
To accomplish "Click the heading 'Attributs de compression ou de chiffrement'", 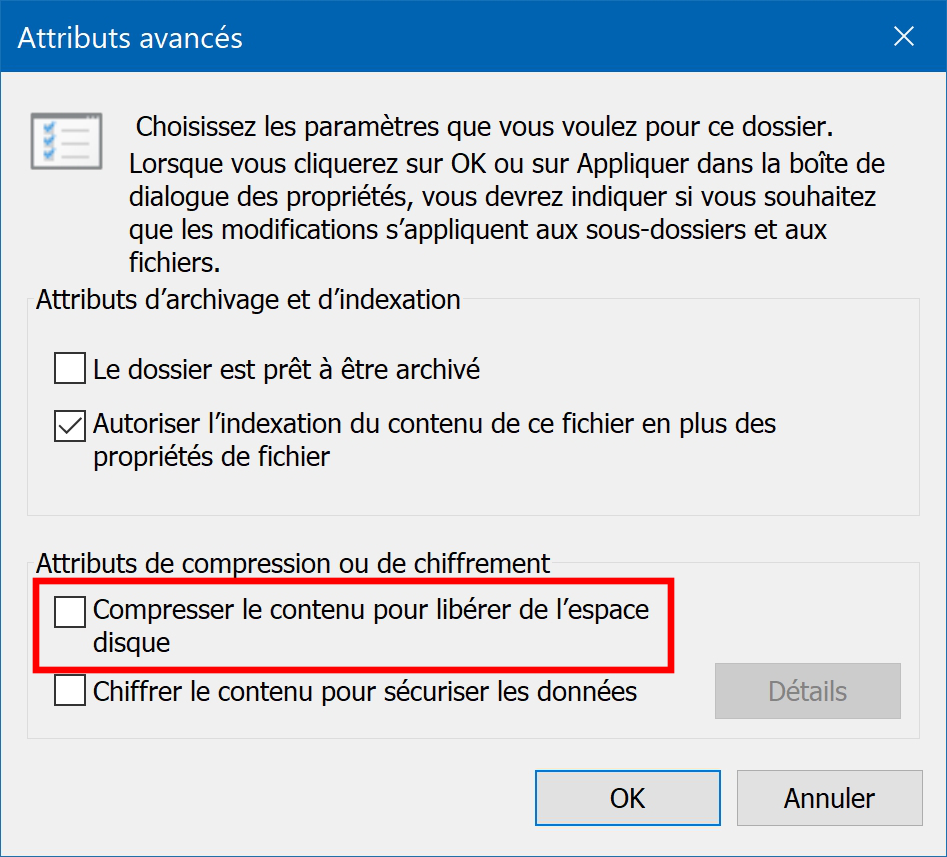I will click(293, 563).
